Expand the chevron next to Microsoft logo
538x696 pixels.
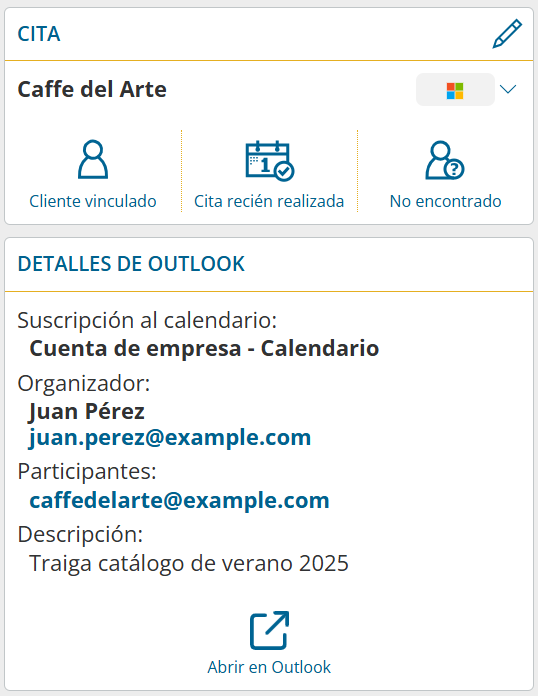[x=508, y=89]
